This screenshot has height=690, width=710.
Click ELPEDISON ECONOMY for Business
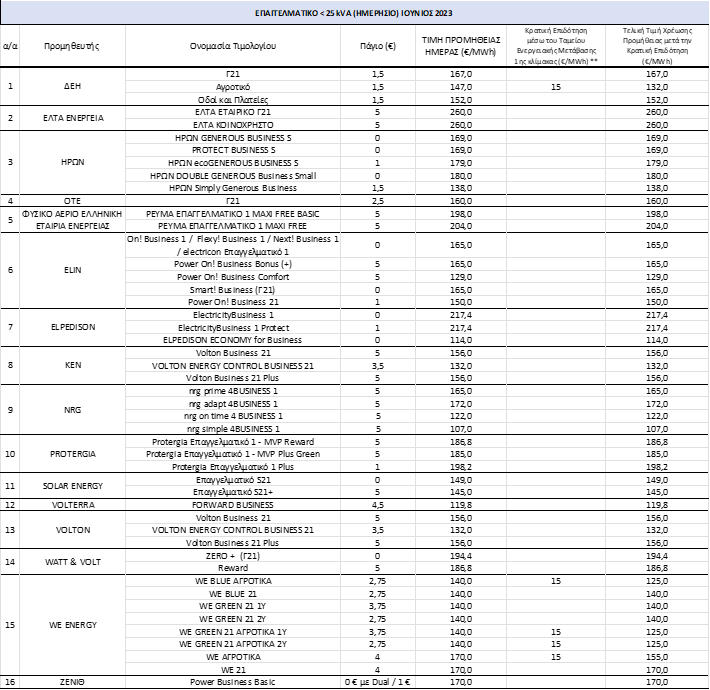click(x=233, y=340)
